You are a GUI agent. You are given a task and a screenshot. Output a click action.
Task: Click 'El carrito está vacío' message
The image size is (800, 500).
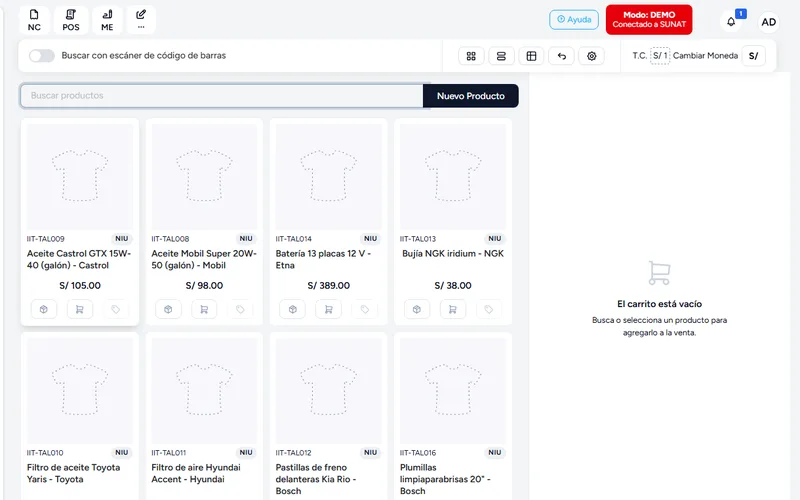pyautogui.click(x=659, y=304)
